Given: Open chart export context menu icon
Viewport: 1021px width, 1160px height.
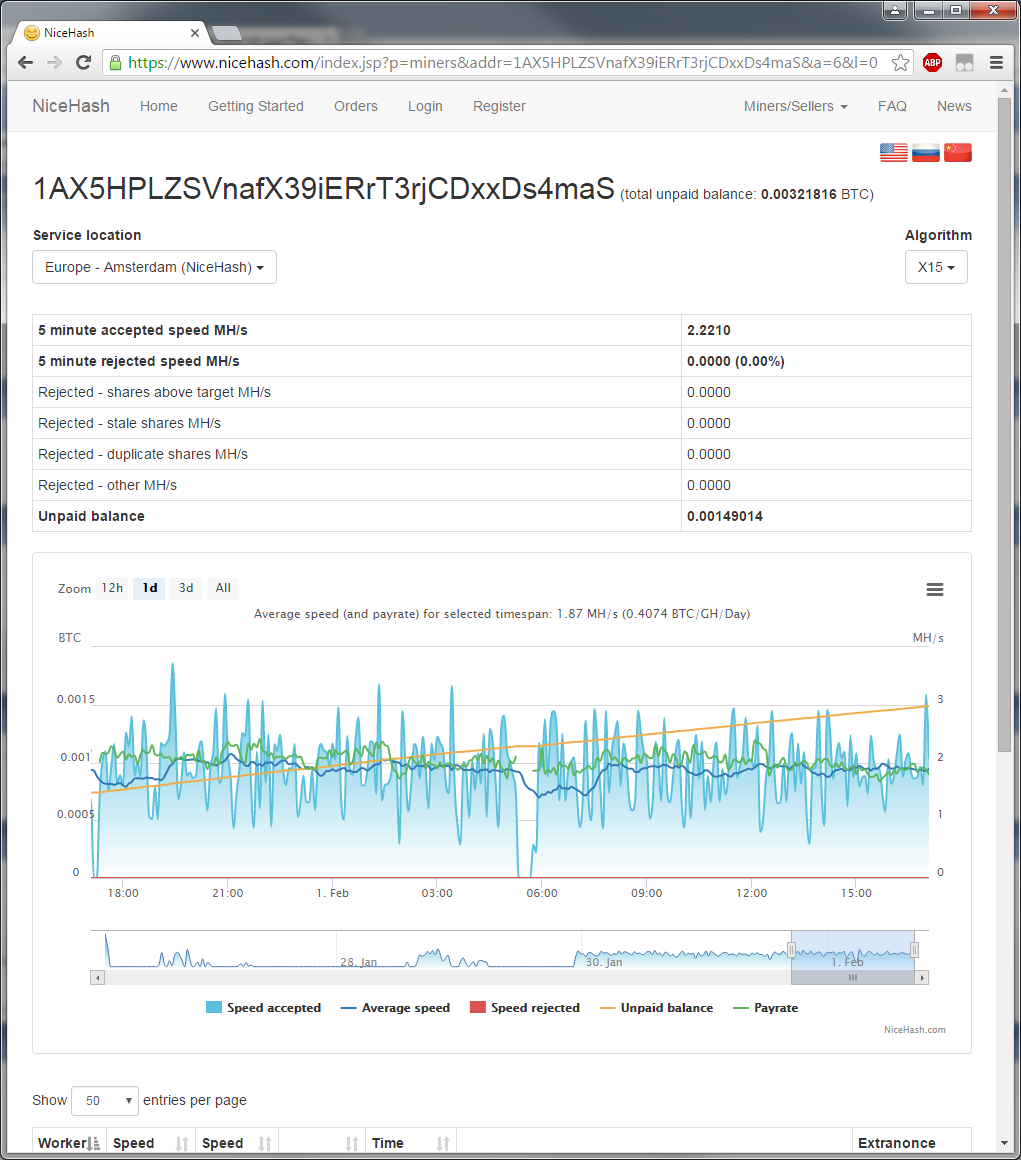Looking at the screenshot, I should click(x=935, y=589).
